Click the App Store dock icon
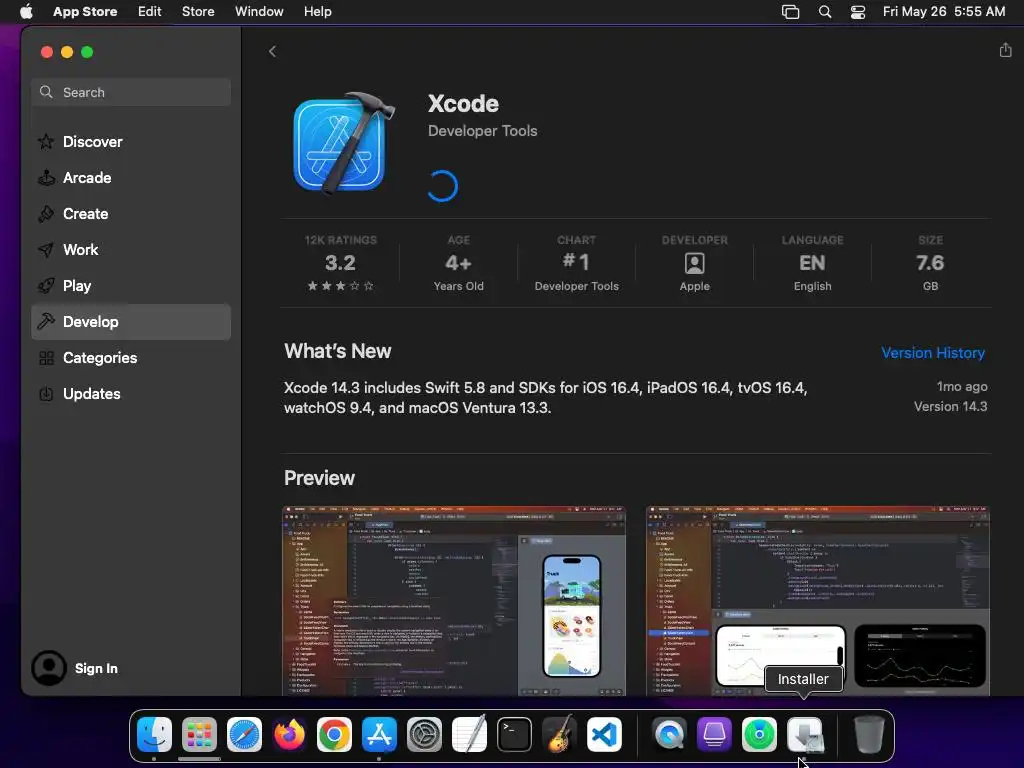Image resolution: width=1024 pixels, height=768 pixels. 379,735
